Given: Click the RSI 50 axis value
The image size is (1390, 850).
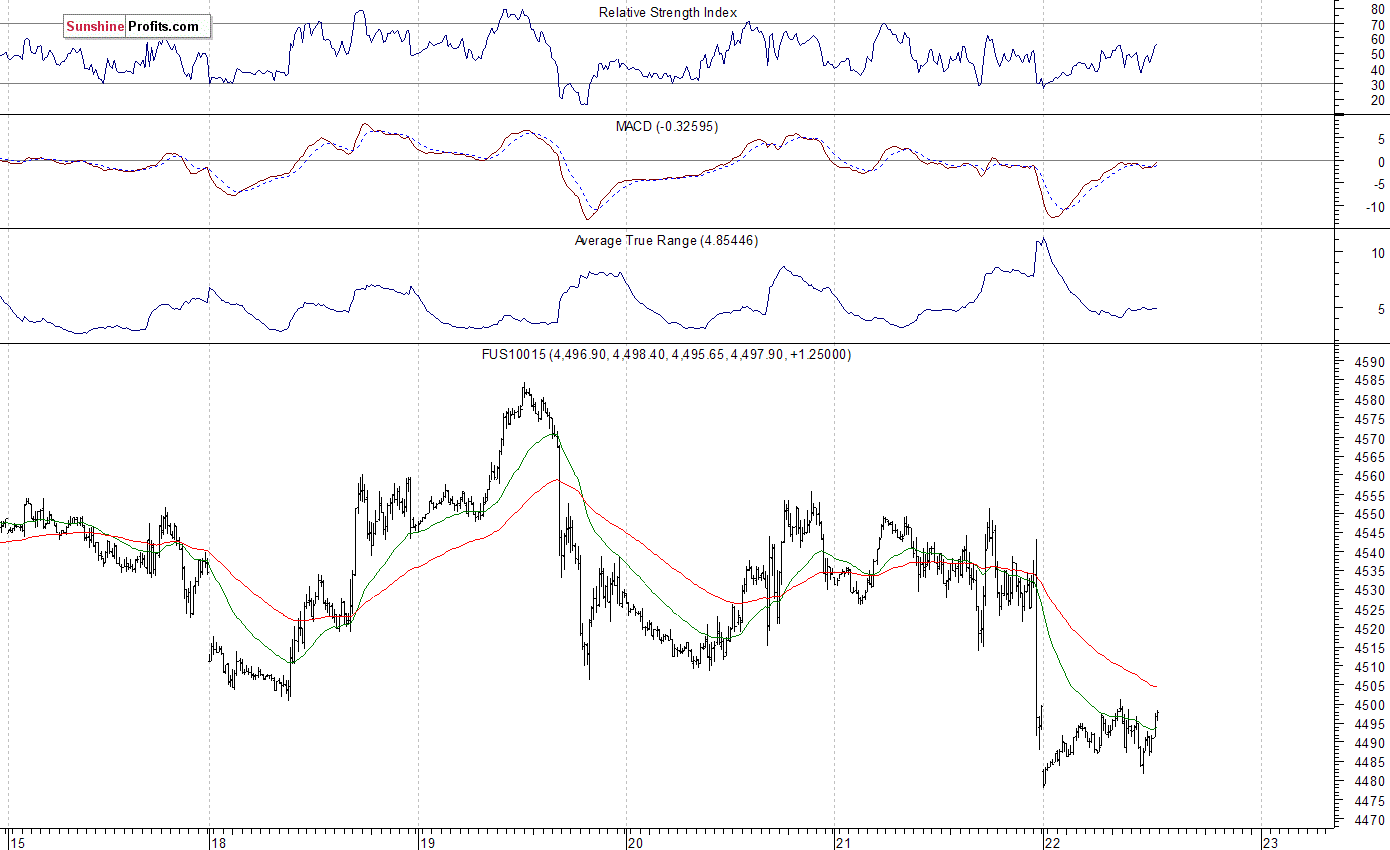Looking at the screenshot, I should [1377, 55].
